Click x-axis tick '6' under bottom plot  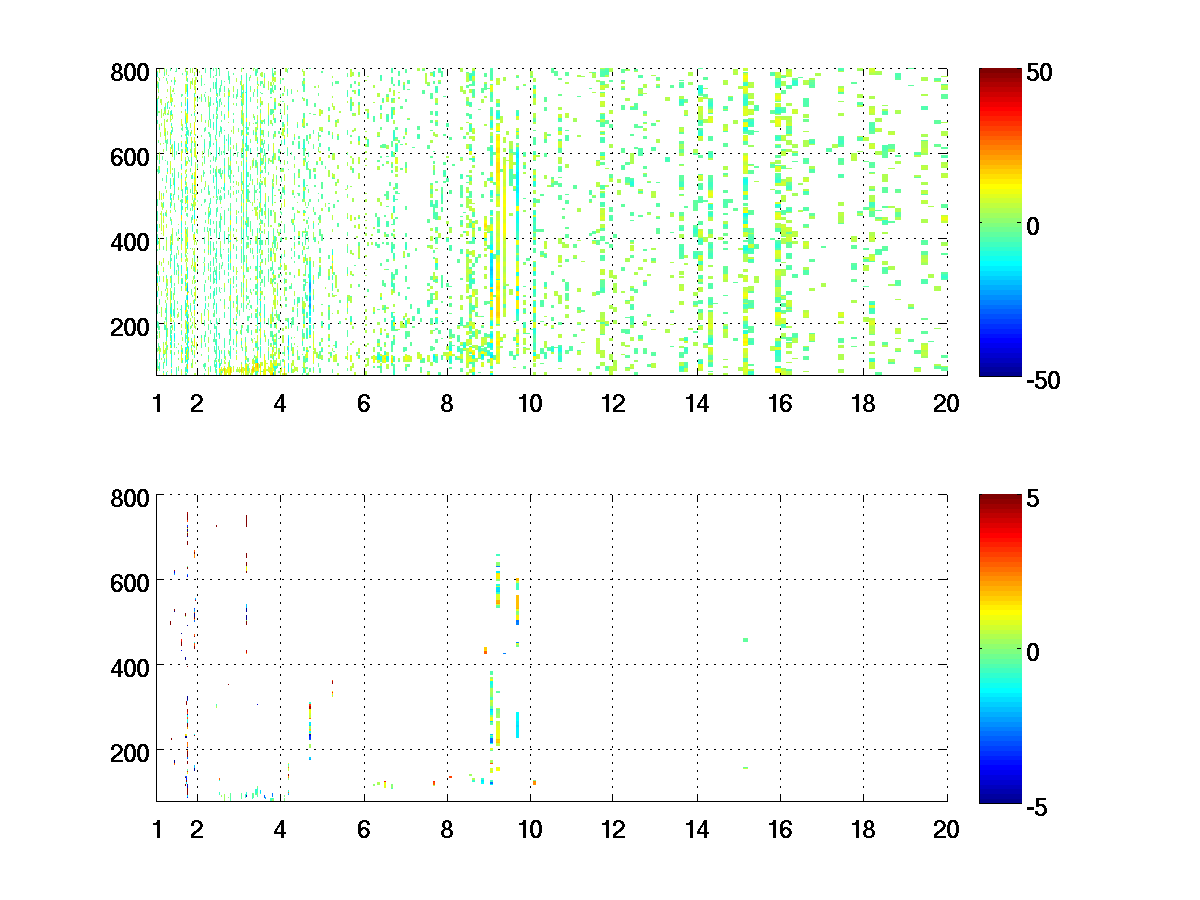coord(364,829)
